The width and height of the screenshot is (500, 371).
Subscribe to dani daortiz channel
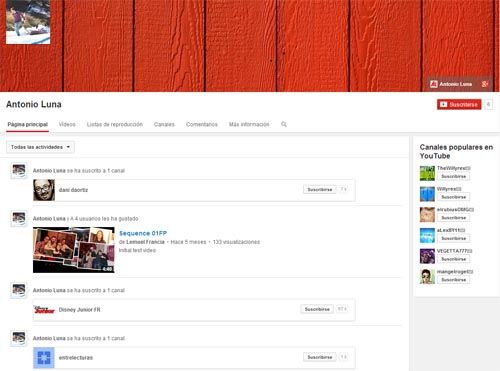320,189
